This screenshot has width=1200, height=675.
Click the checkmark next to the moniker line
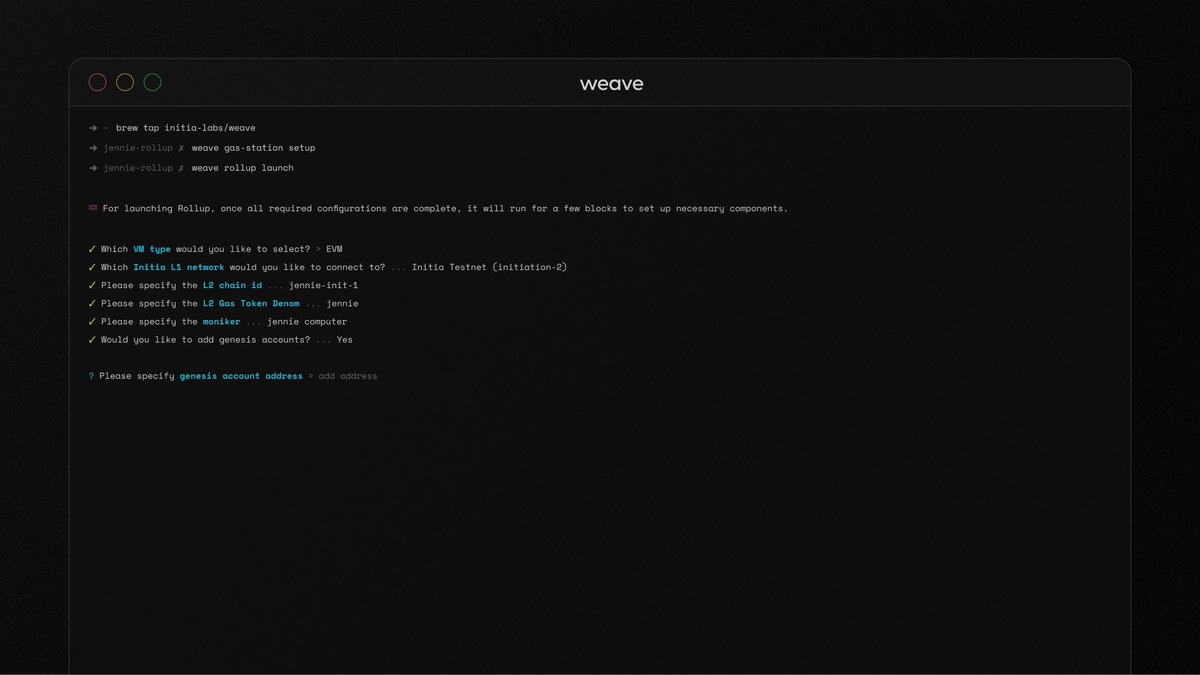[x=90, y=321]
